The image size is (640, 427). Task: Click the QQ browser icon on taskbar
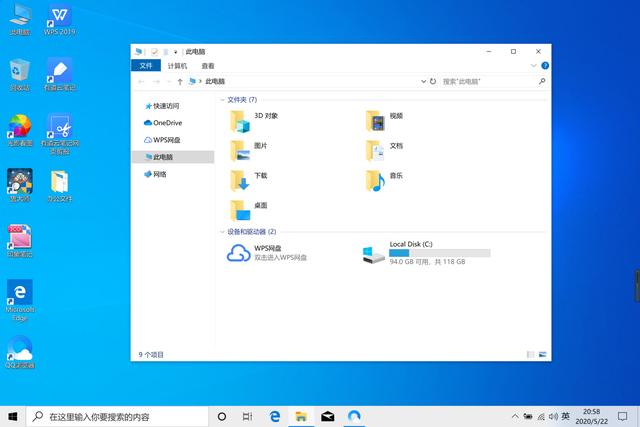tap(354, 416)
